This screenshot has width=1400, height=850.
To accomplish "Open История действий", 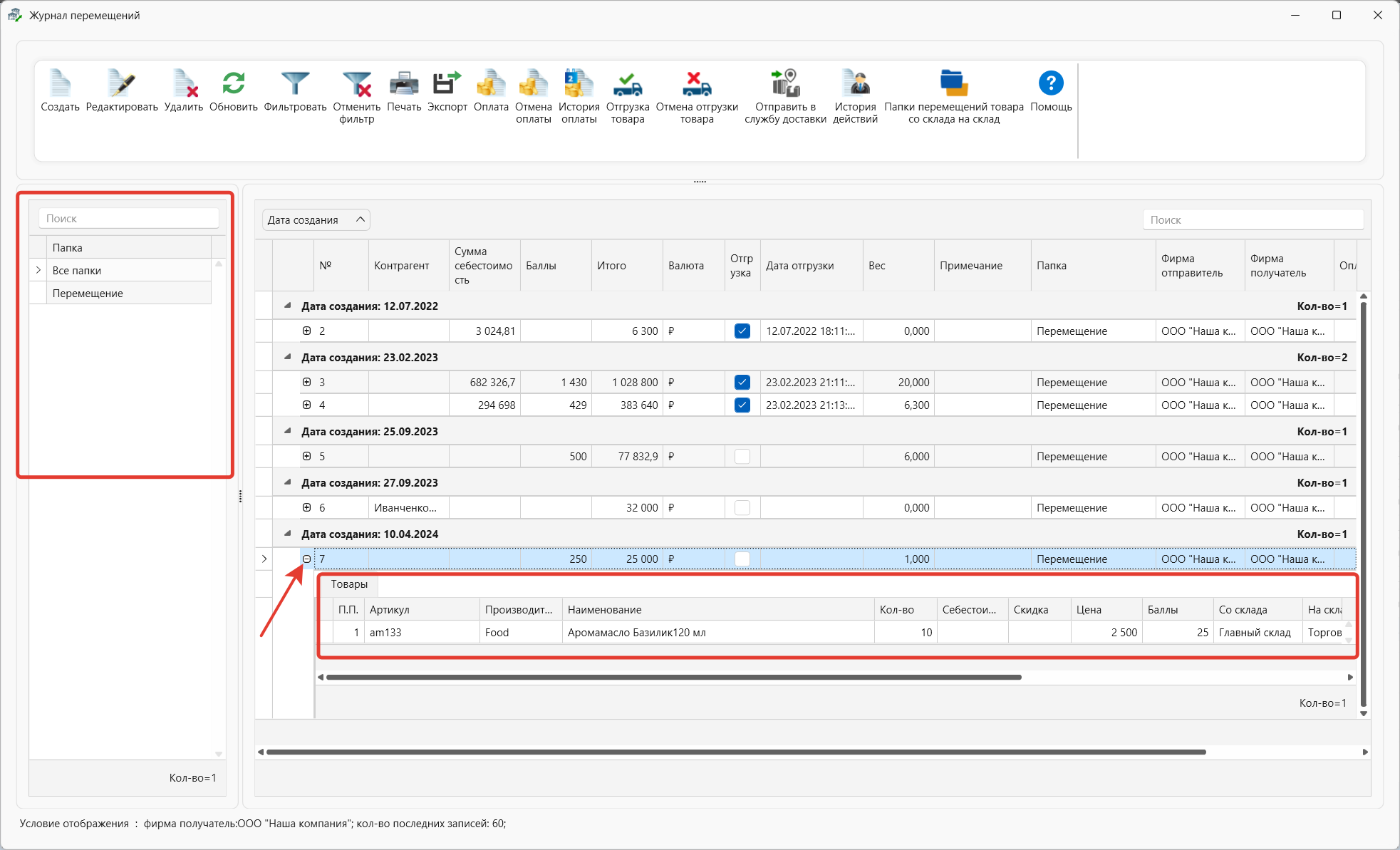I will coord(856,84).
